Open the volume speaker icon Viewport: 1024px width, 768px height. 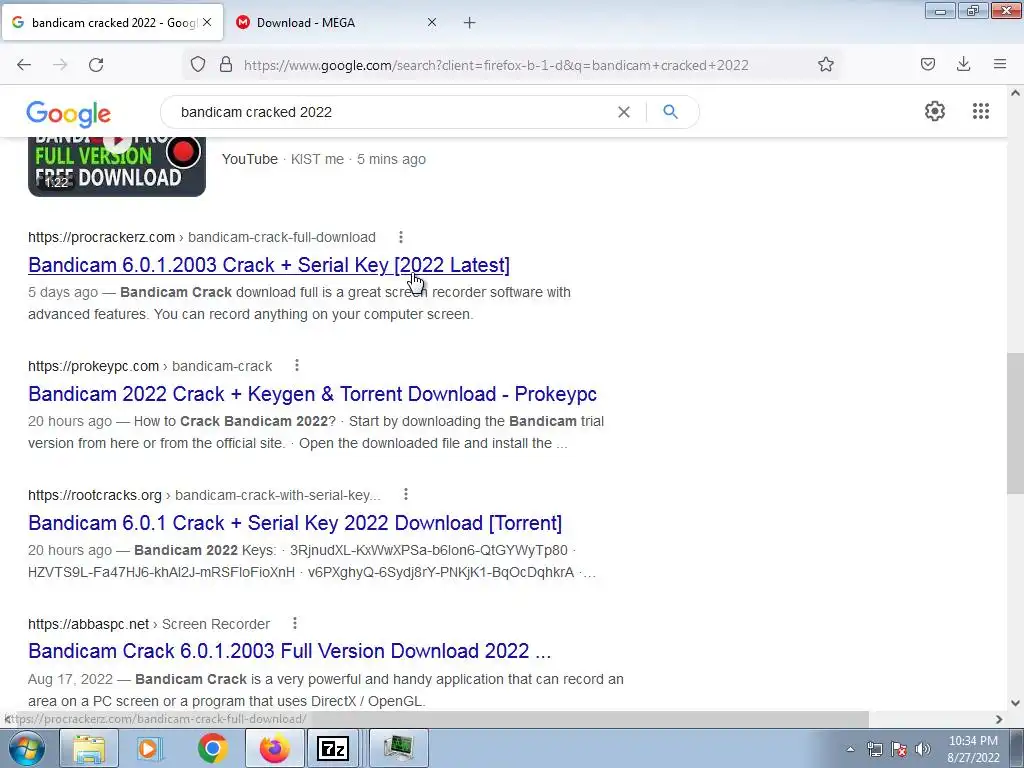923,749
